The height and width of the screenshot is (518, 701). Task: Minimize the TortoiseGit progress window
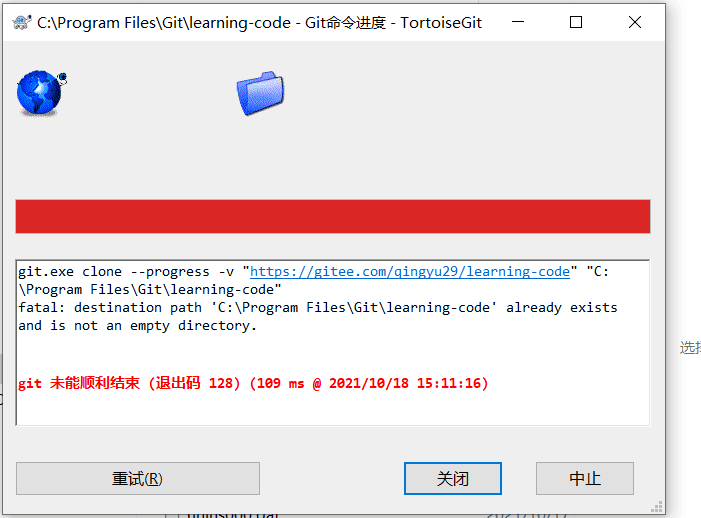[x=518, y=22]
